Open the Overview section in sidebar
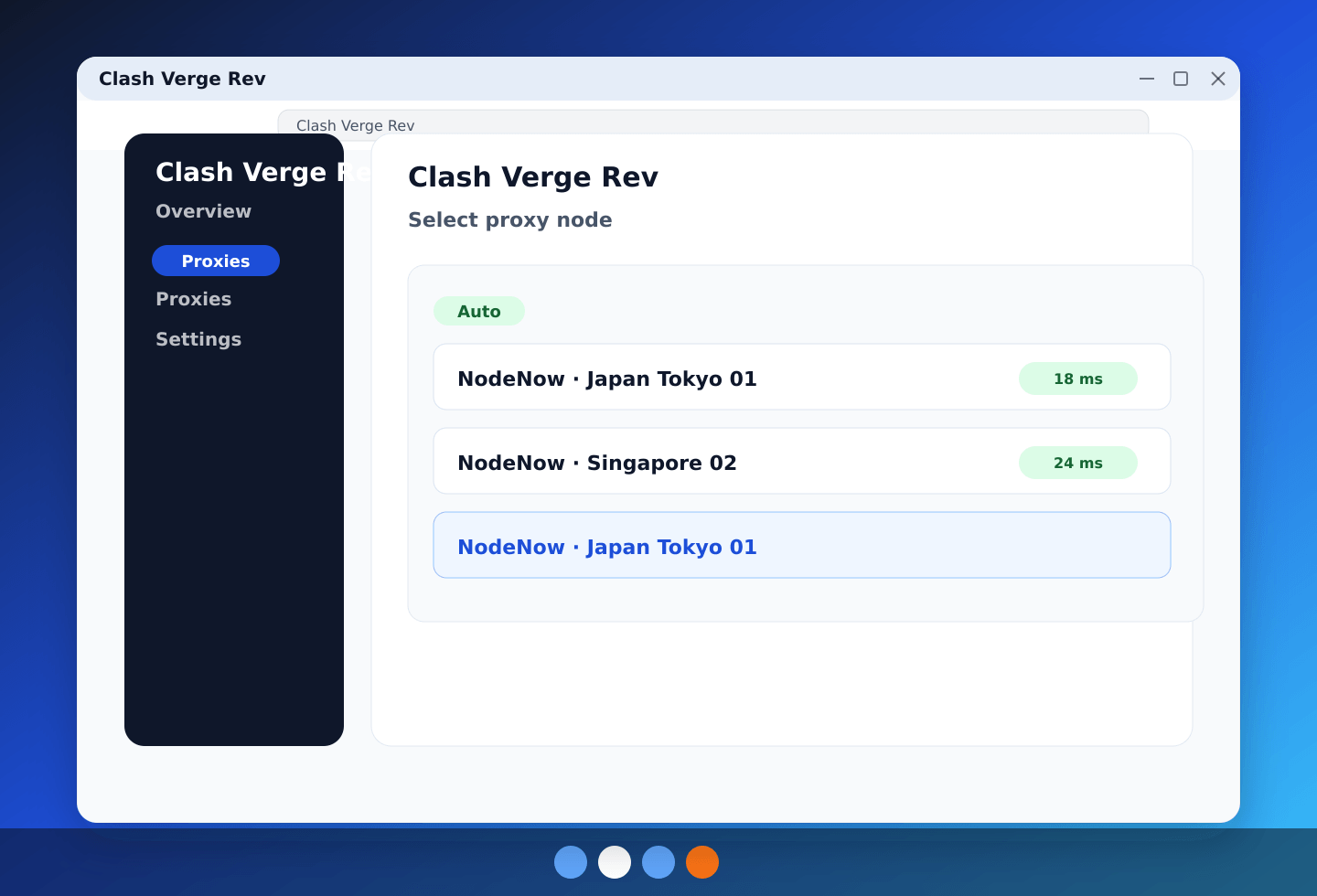Screen dimensions: 1317x896 pyautogui.click(x=203, y=211)
